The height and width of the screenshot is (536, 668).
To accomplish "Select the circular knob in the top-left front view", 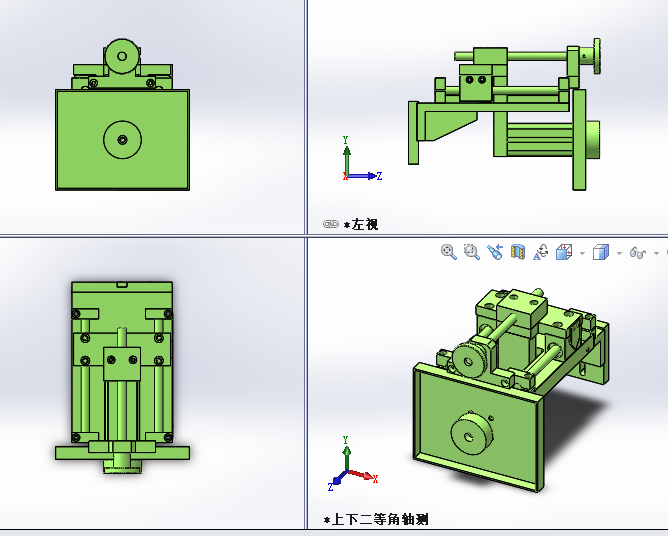I will (x=122, y=56).
